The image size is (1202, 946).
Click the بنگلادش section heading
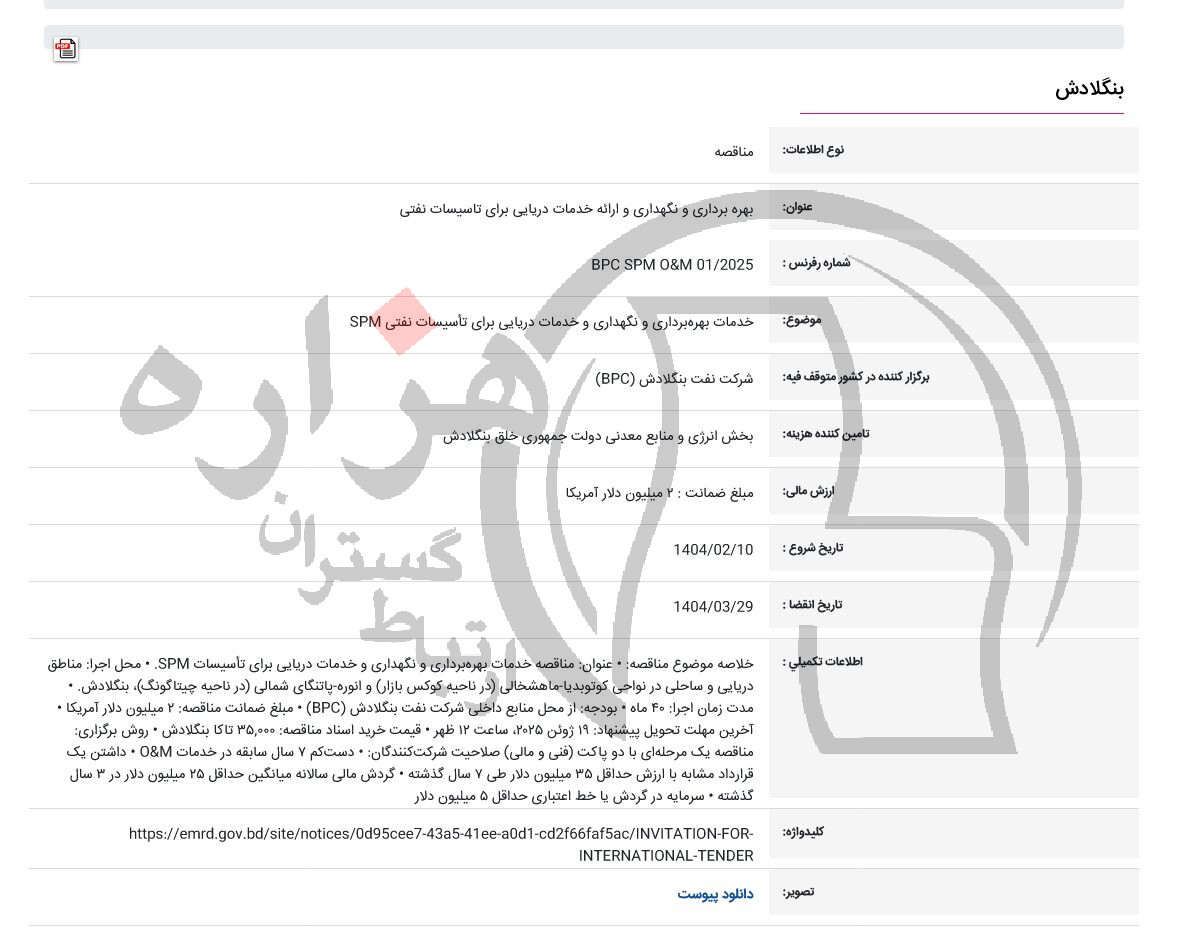pyautogui.click(x=1088, y=88)
